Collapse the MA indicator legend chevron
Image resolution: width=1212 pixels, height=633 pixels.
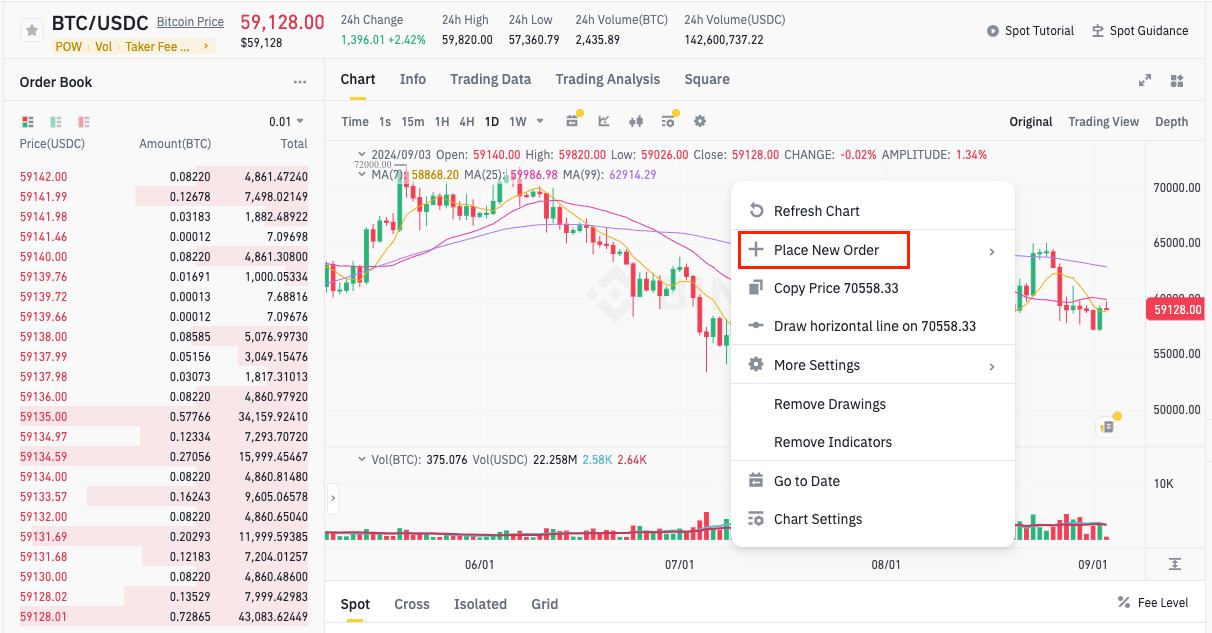coord(362,174)
